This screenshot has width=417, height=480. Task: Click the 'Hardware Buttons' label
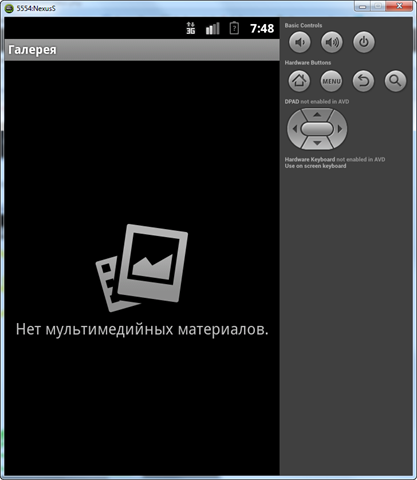point(308,63)
